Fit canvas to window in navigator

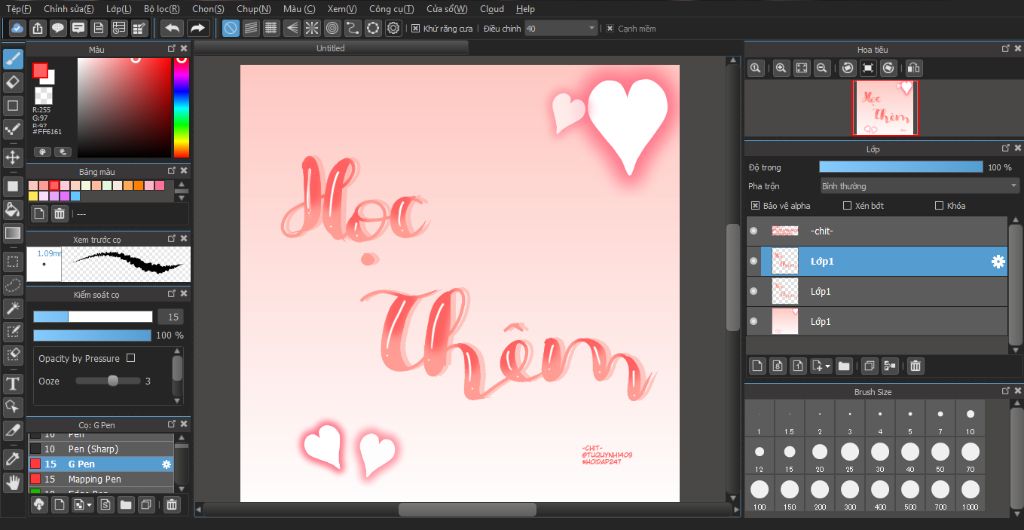point(801,68)
